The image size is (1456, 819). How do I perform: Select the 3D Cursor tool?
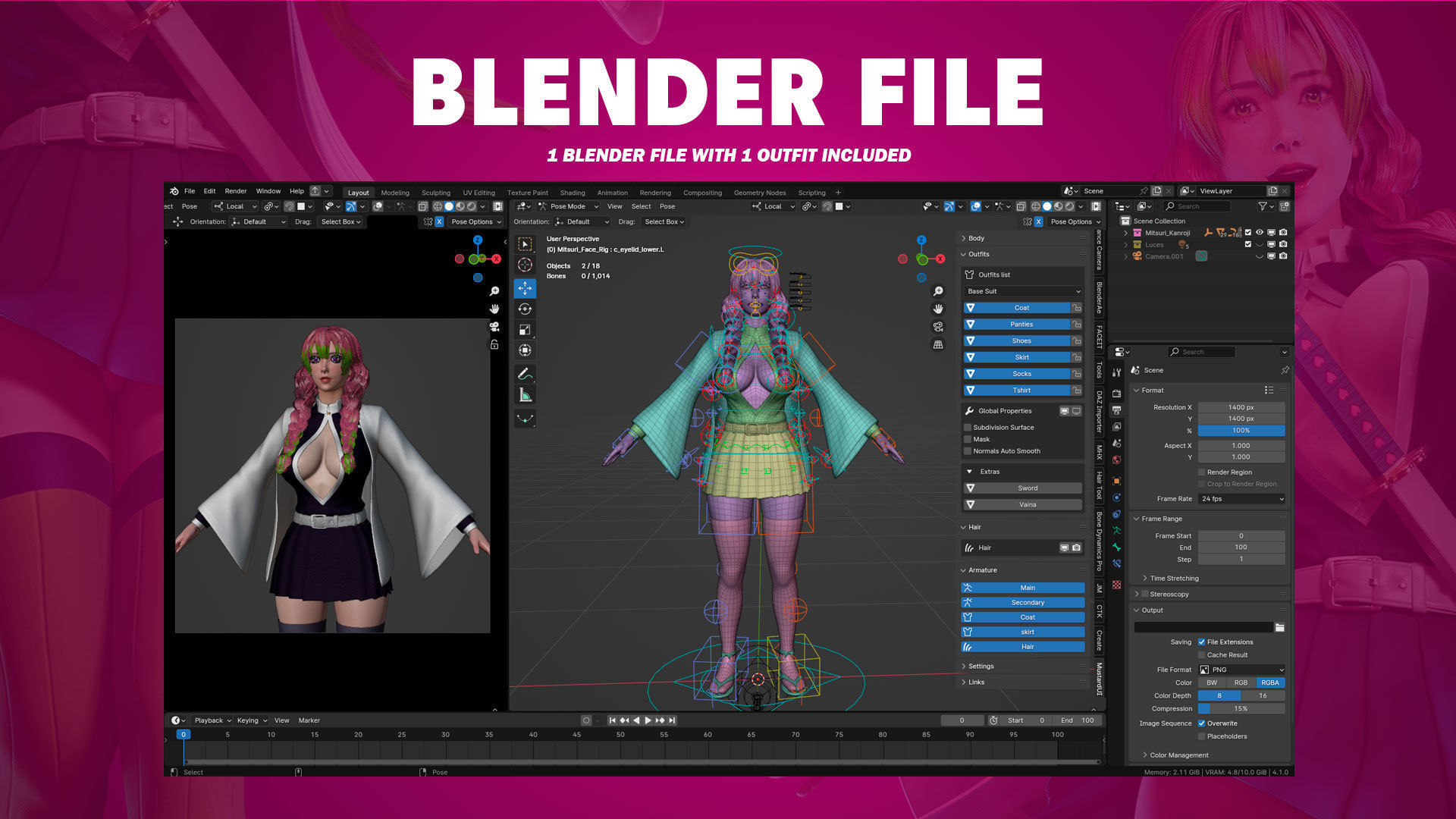pyautogui.click(x=525, y=265)
